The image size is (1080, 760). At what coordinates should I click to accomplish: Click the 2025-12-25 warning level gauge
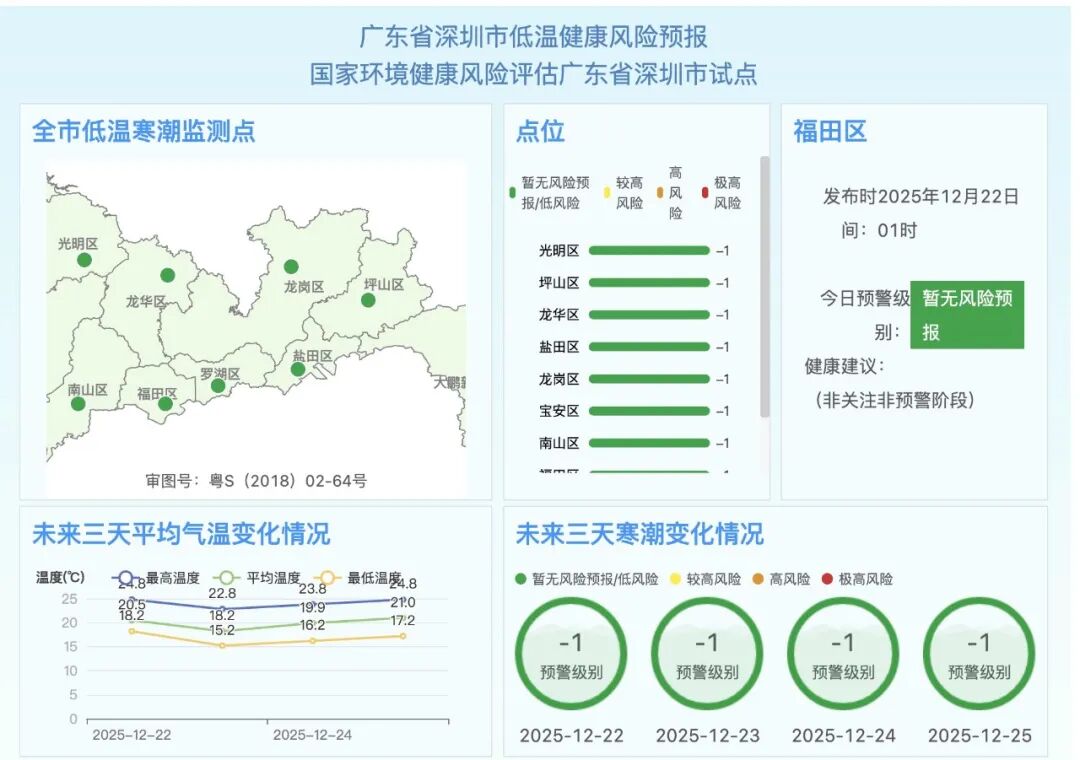pyautogui.click(x=979, y=654)
